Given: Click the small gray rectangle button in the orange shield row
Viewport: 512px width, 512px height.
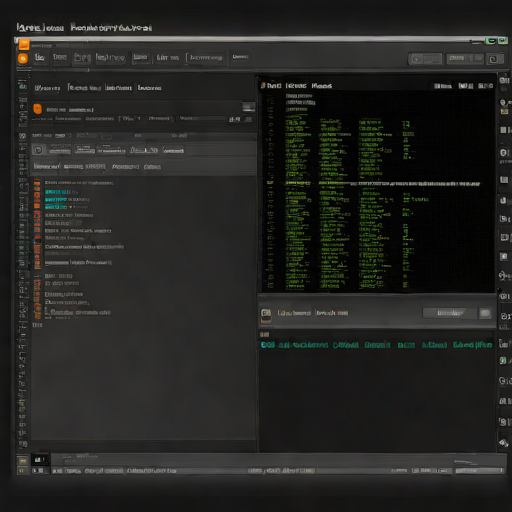Looking at the screenshot, I should pos(248,107).
